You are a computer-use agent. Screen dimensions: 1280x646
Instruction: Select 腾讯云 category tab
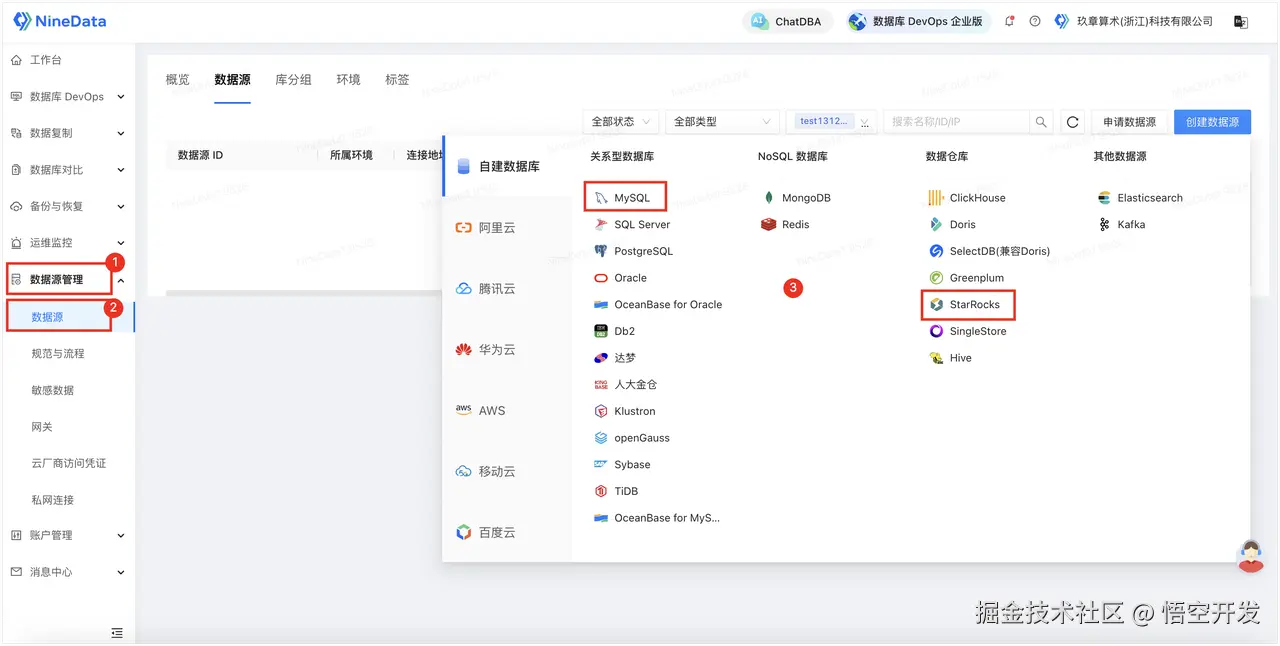[x=507, y=289]
